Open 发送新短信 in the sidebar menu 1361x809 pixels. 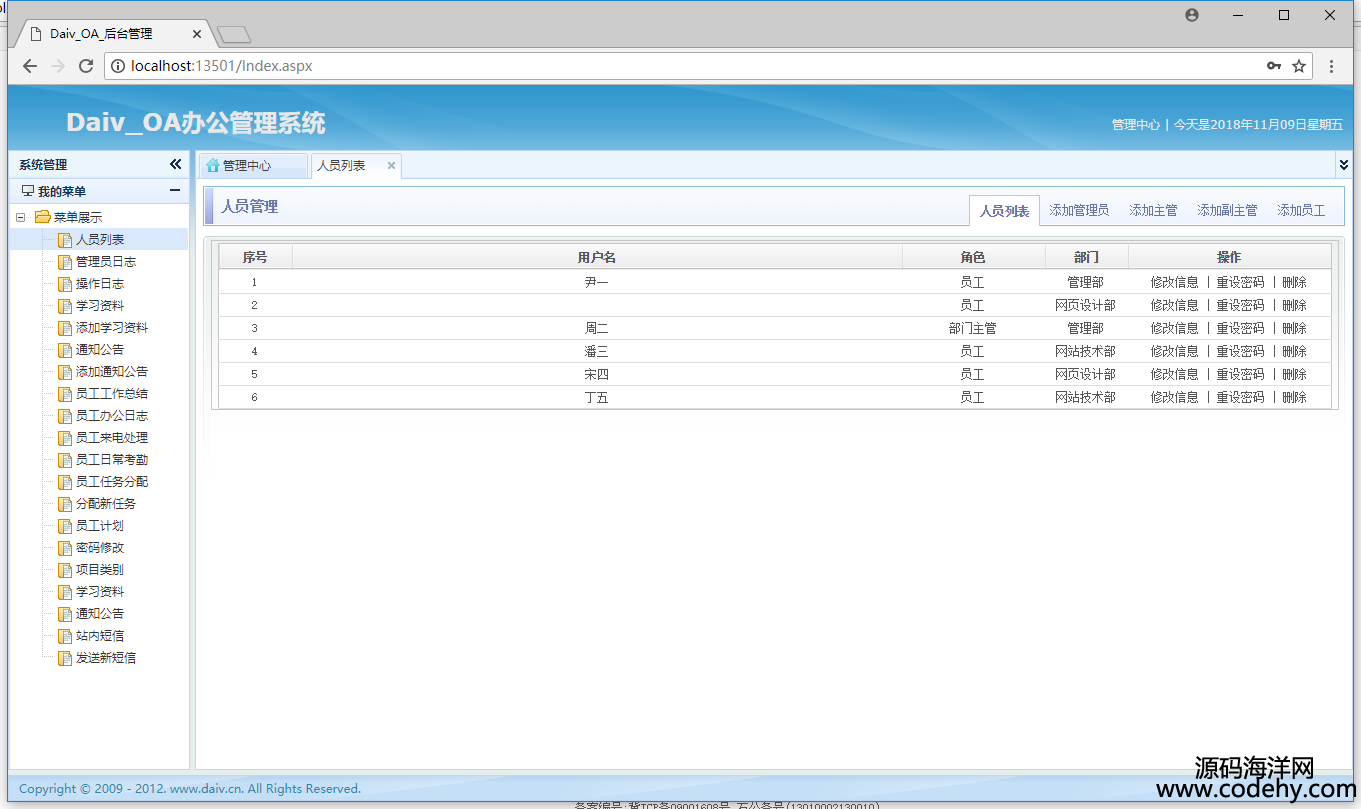[x=105, y=658]
